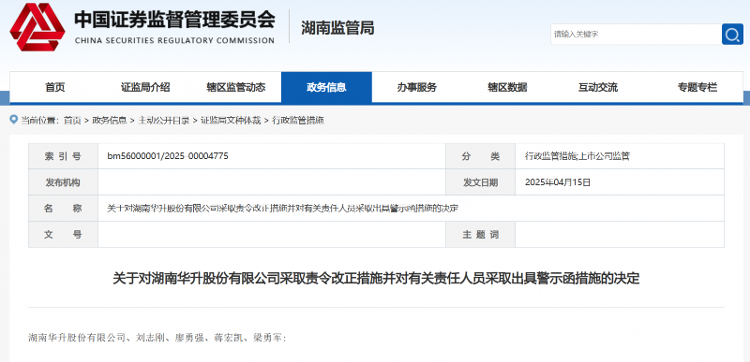Click the 名称 label cell
The height and width of the screenshot is (362, 750).
click(x=63, y=208)
